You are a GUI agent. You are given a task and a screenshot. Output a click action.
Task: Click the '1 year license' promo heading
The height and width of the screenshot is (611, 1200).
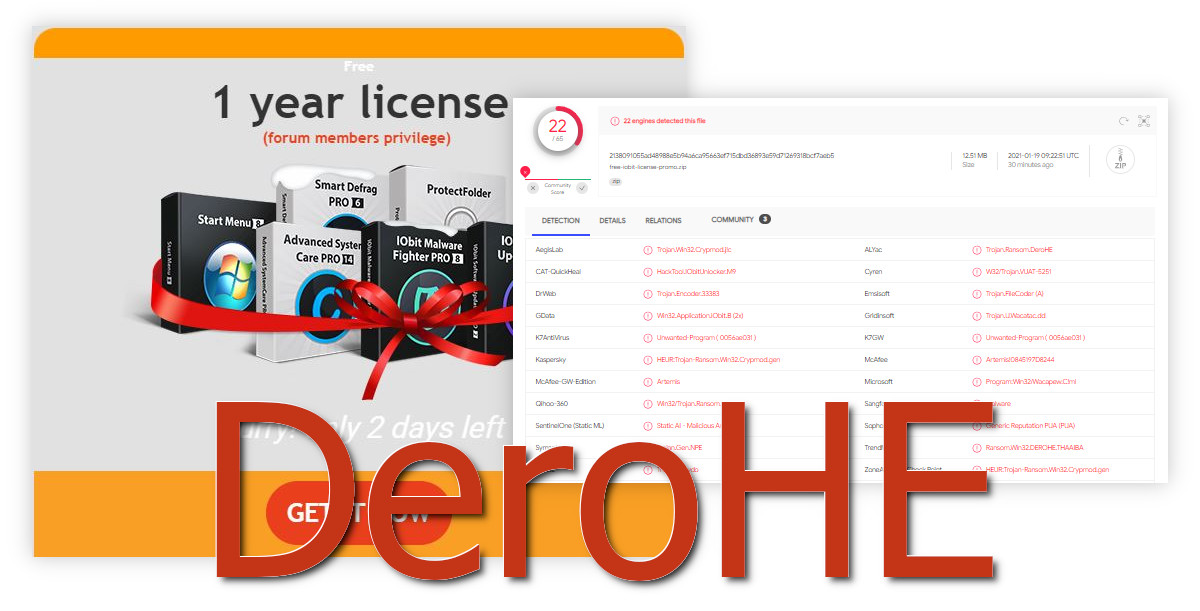(361, 103)
